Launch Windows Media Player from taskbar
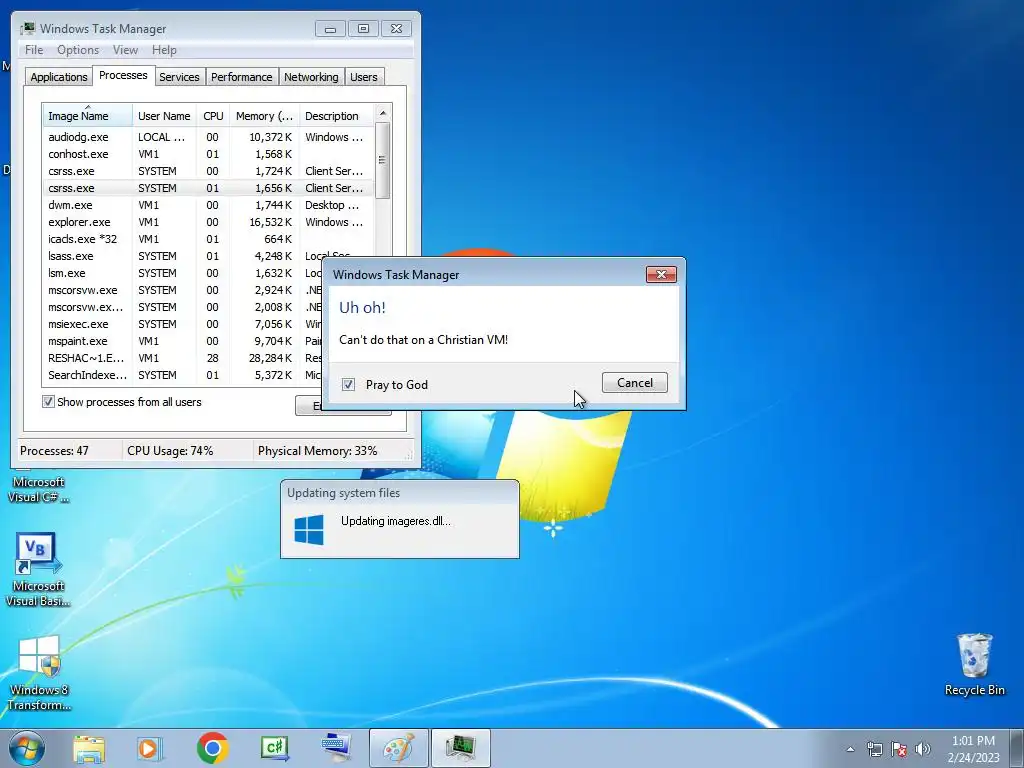The width and height of the screenshot is (1024, 768). pyautogui.click(x=150, y=748)
